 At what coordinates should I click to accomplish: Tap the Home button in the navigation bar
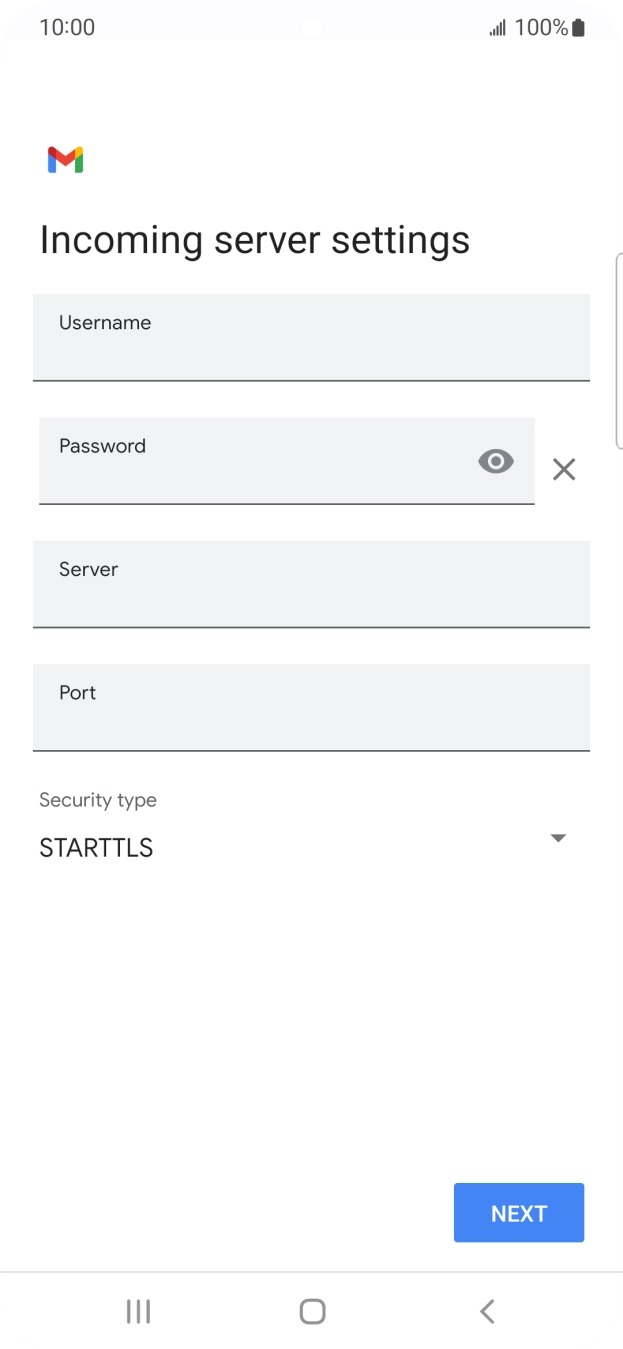click(x=311, y=1311)
